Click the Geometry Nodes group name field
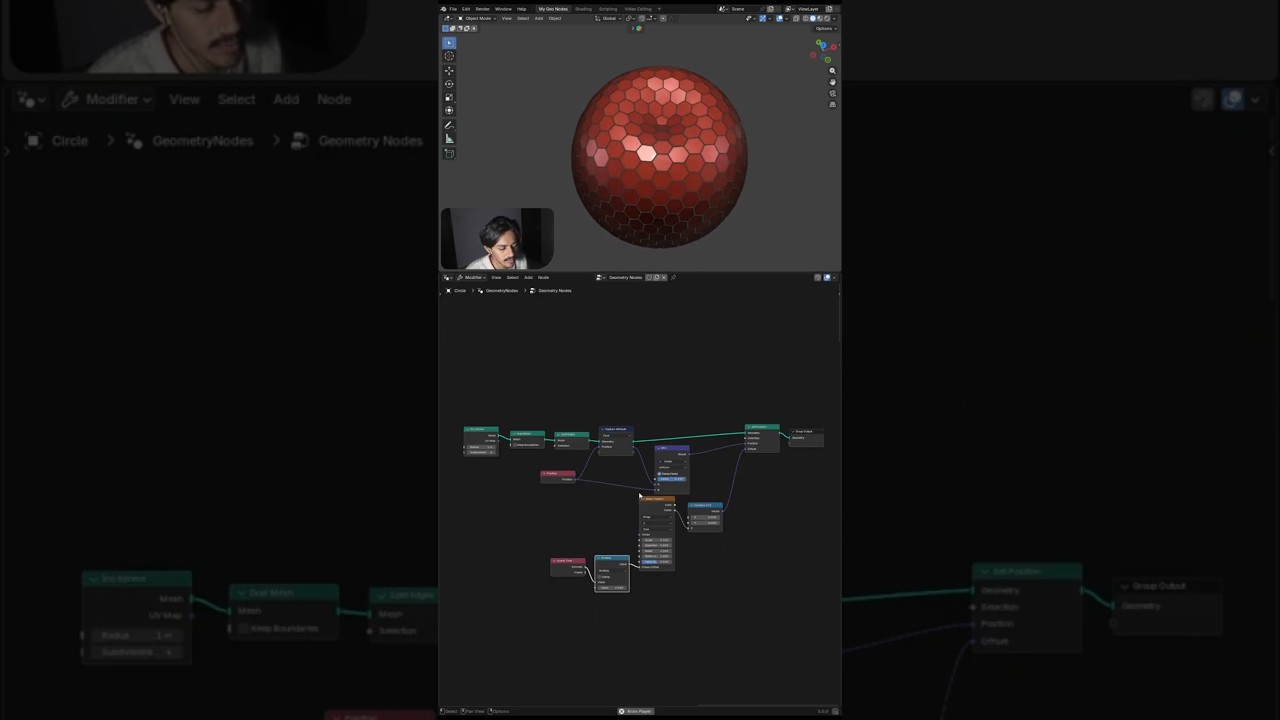 click(625, 277)
